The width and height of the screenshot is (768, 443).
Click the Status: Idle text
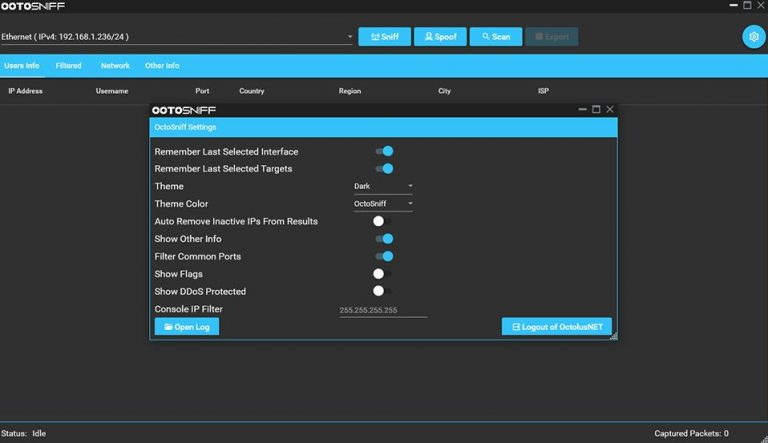(24, 434)
